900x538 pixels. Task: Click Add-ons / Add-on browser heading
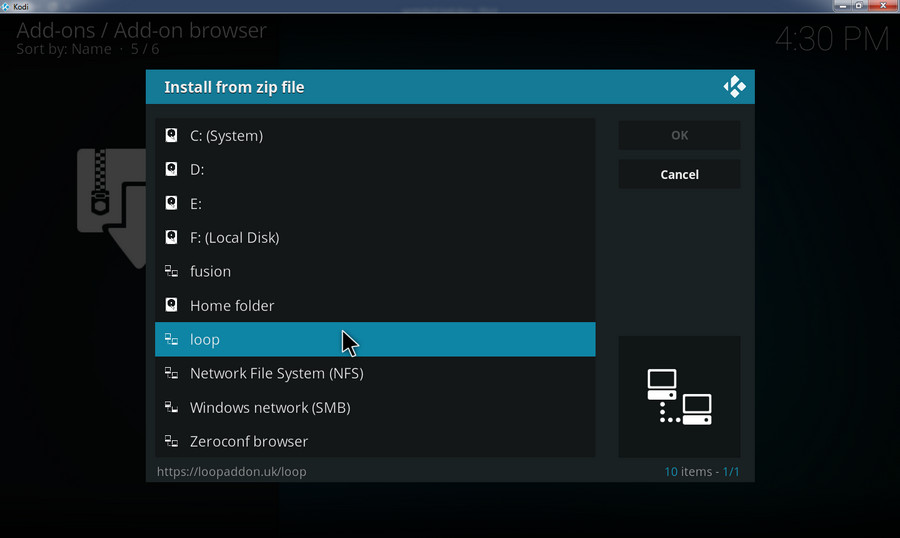tap(141, 30)
